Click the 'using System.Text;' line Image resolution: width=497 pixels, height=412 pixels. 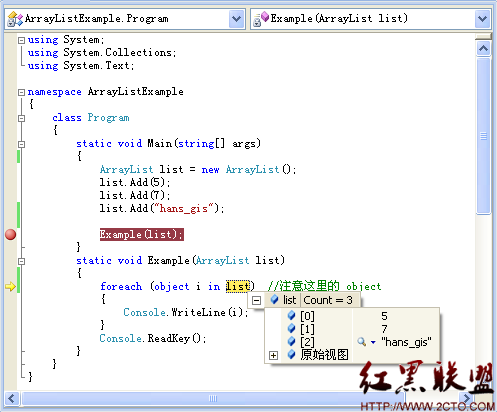[x=81, y=66]
